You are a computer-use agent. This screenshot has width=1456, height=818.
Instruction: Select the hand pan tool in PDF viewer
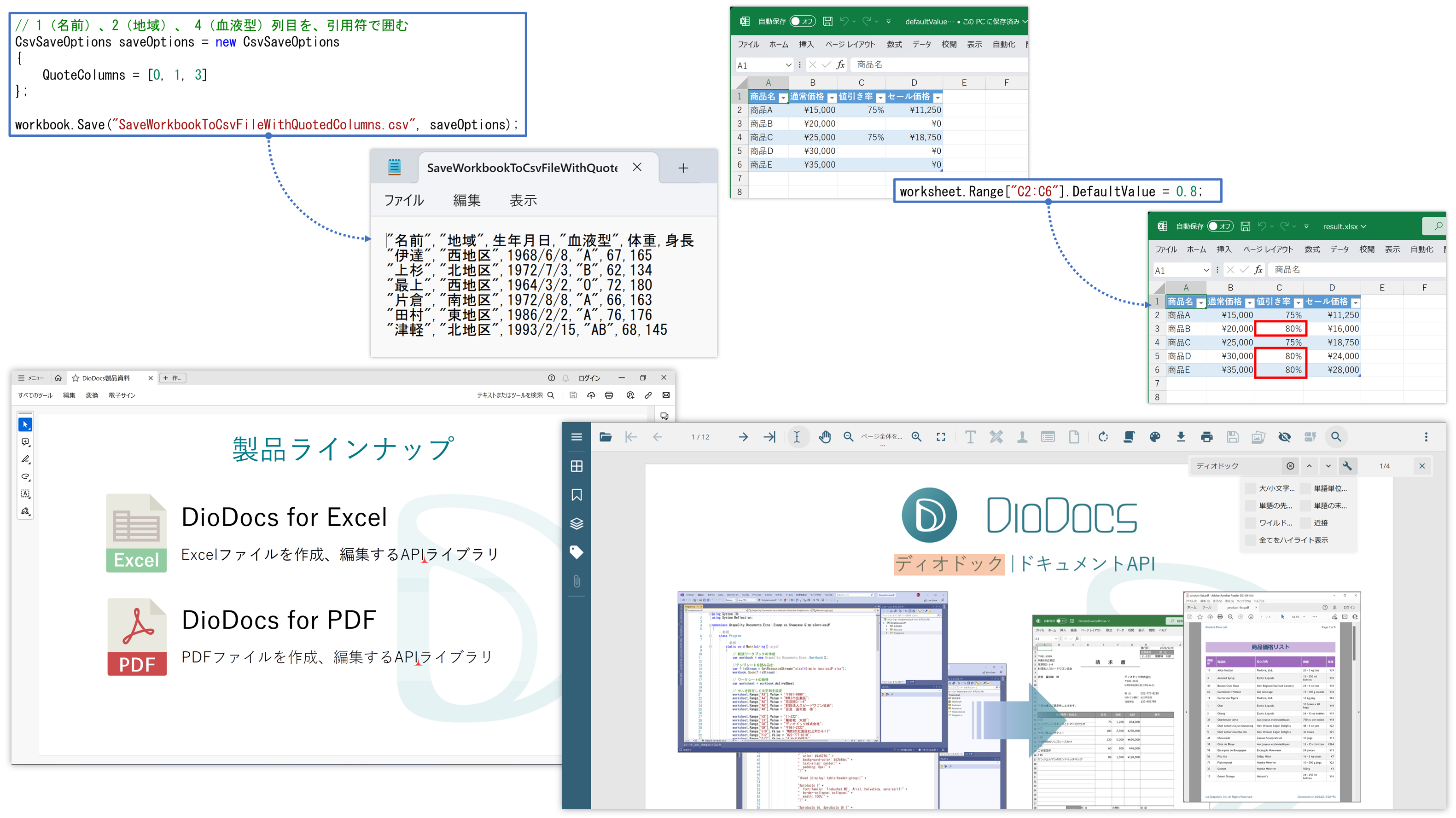825,437
